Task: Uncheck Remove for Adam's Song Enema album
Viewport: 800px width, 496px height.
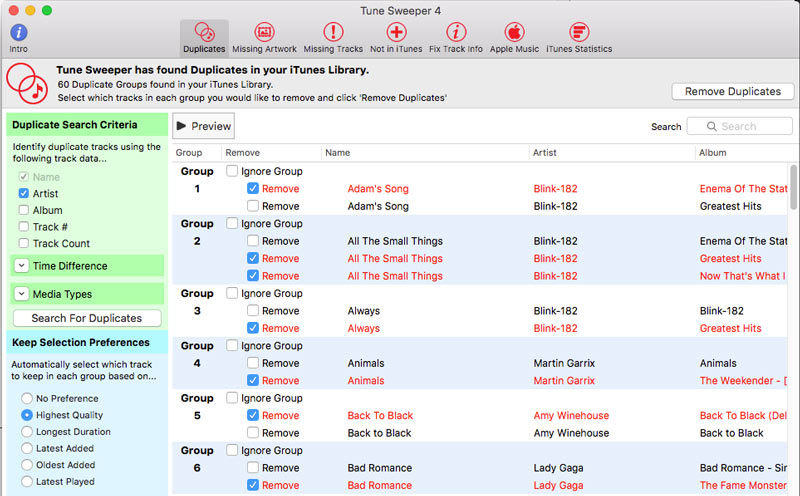Action: (x=253, y=188)
